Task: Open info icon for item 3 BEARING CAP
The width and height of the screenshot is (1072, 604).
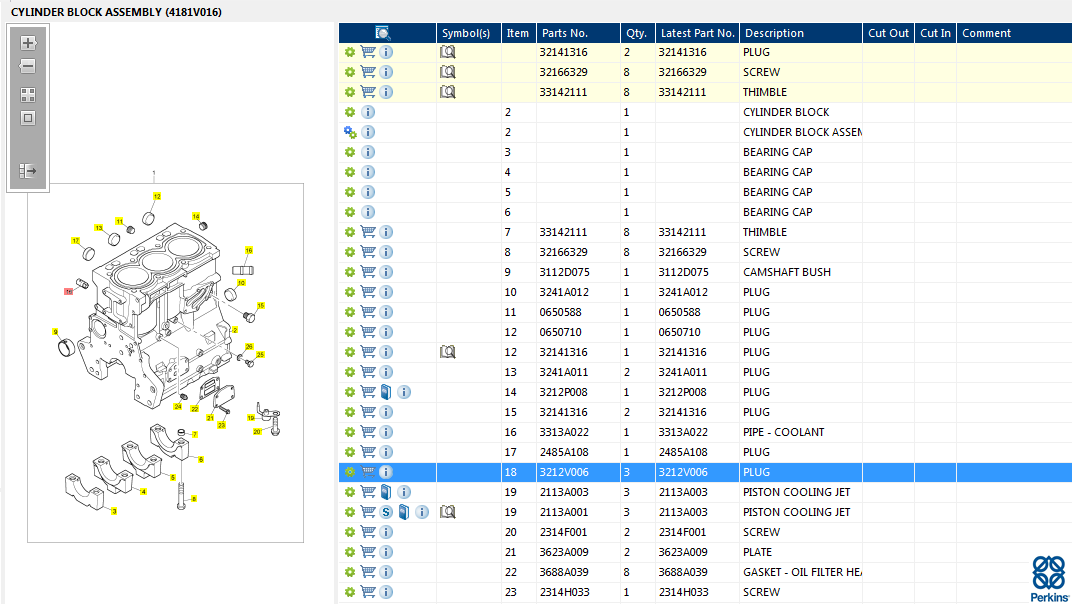Action: click(368, 152)
